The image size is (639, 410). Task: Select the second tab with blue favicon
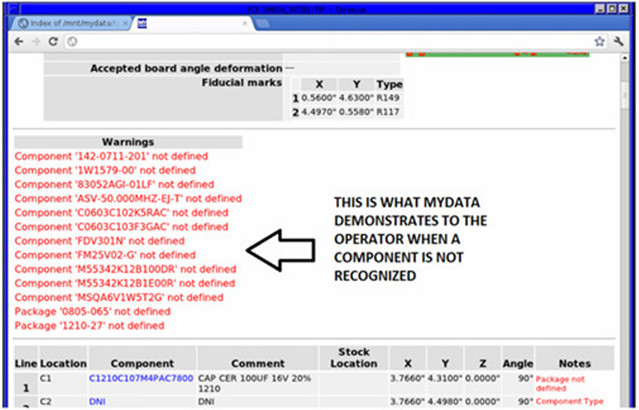[x=192, y=23]
